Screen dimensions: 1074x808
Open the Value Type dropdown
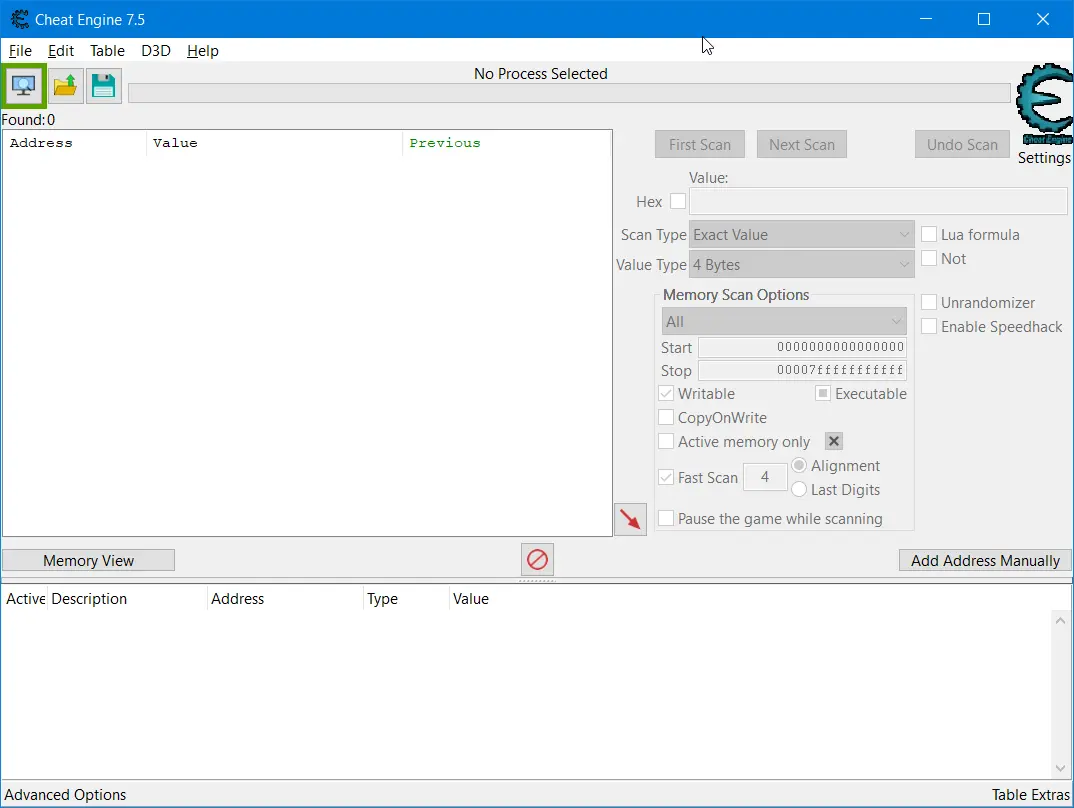(801, 264)
